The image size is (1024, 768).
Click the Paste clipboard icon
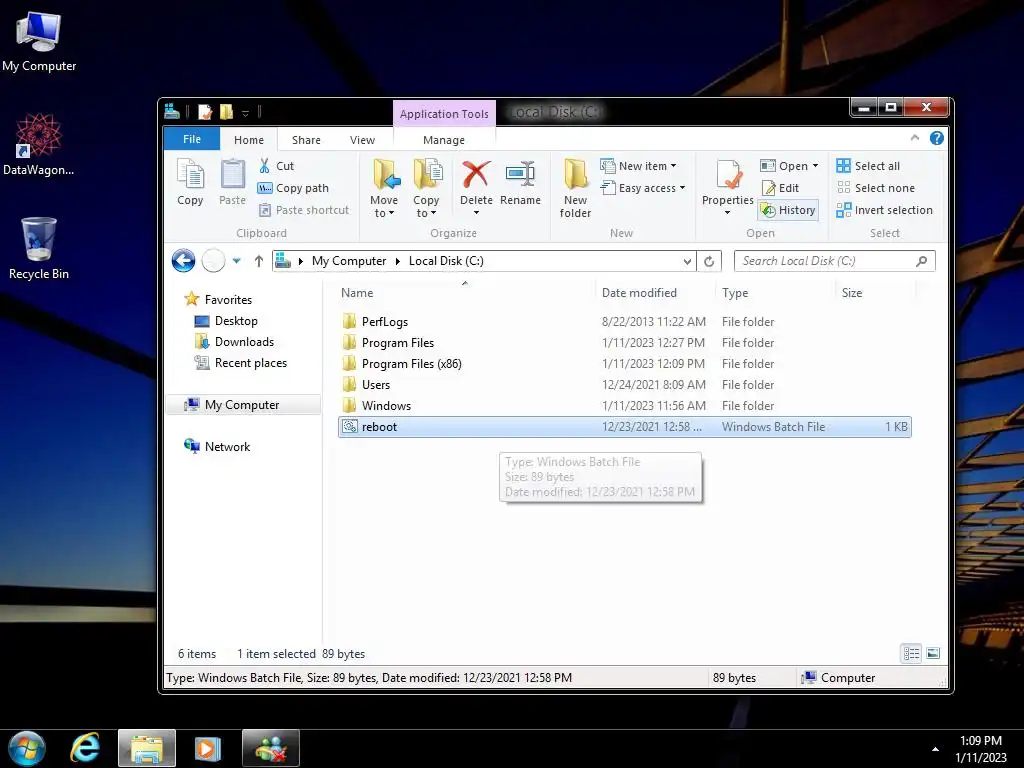[x=232, y=183]
